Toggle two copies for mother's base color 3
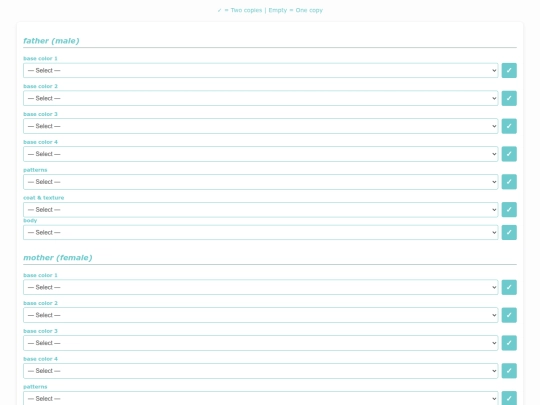 [x=509, y=343]
